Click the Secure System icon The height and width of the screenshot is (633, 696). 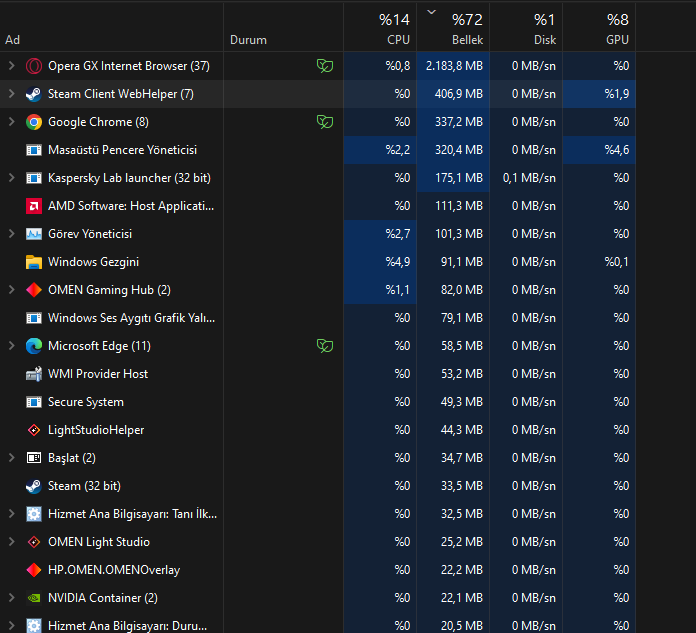click(x=34, y=402)
